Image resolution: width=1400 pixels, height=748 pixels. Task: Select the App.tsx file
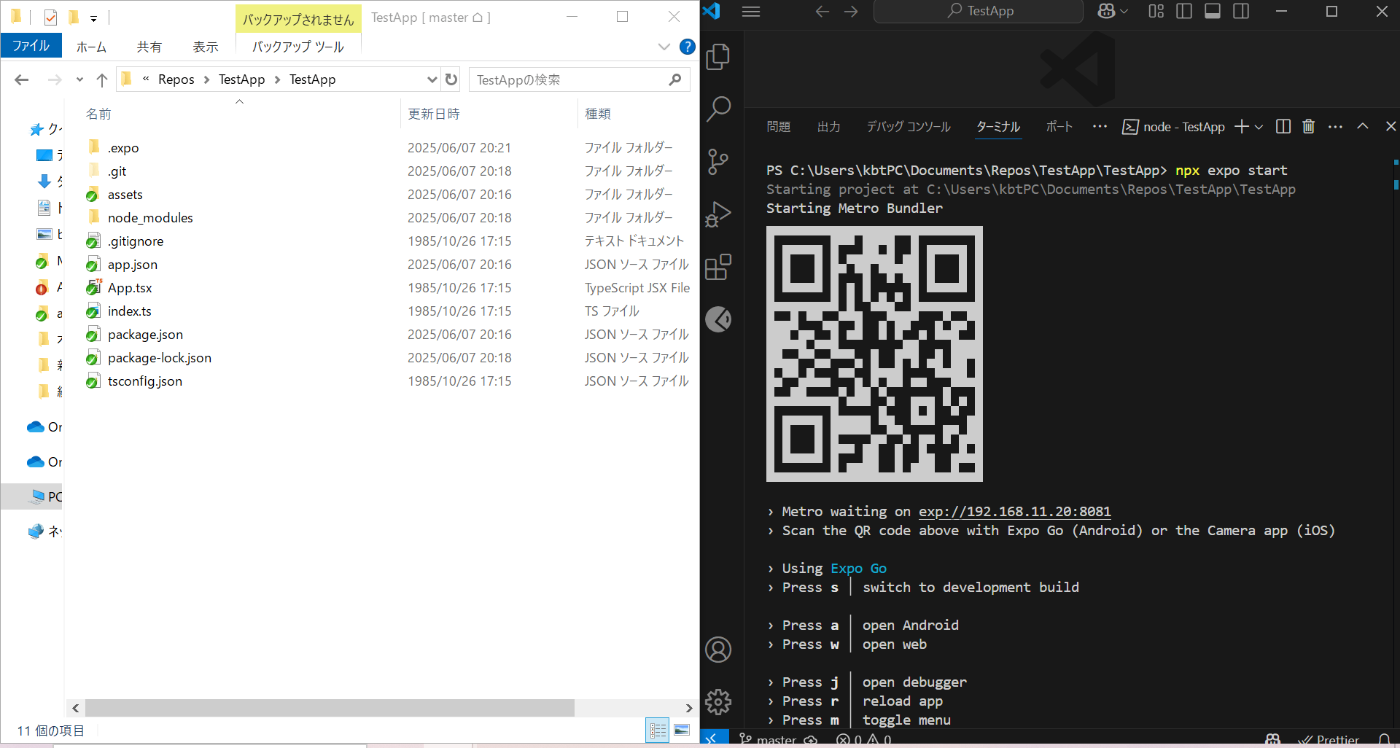128,288
